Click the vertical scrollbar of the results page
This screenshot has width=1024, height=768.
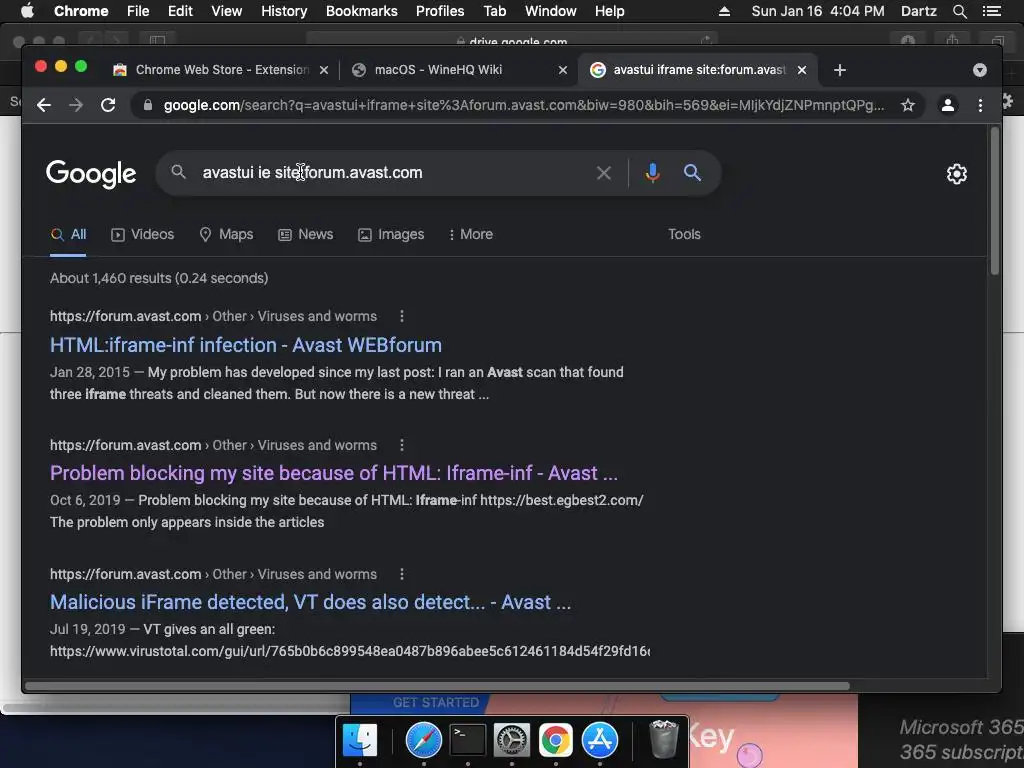[995, 201]
